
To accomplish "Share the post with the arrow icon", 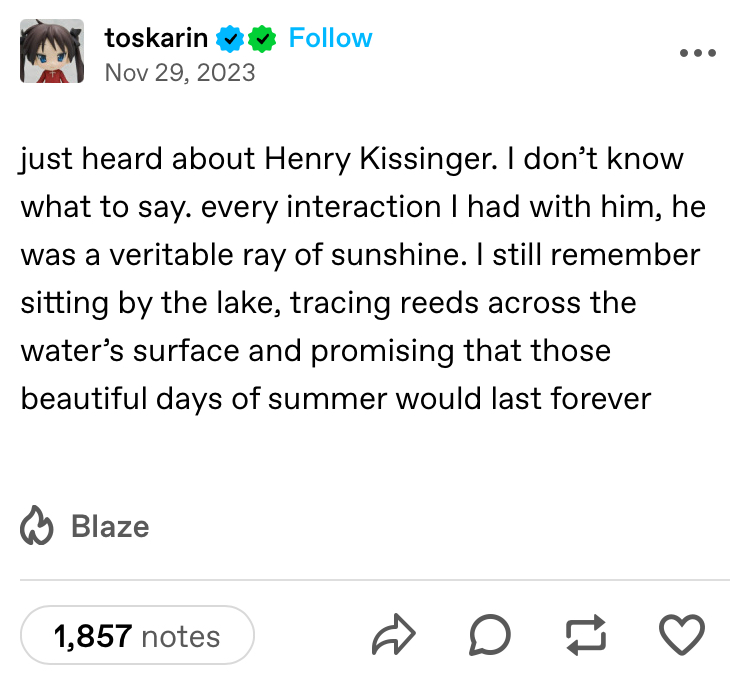I will pyautogui.click(x=394, y=634).
